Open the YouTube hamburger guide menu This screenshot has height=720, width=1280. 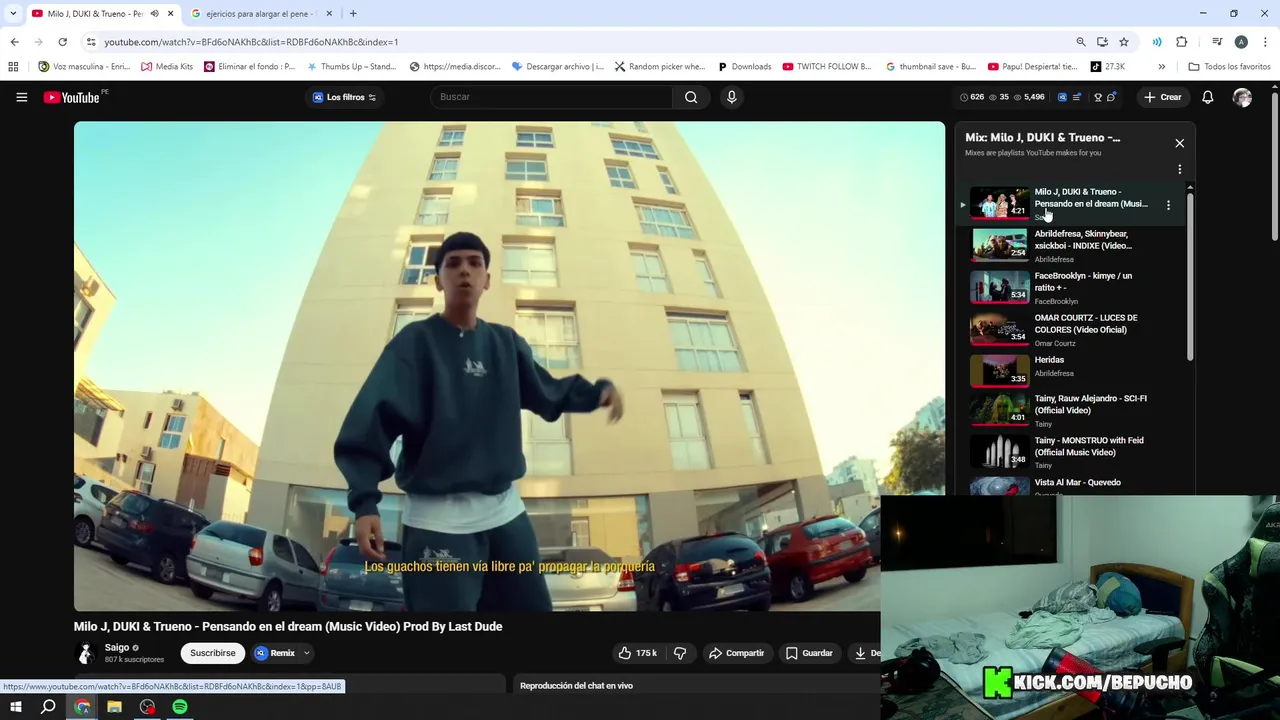pyautogui.click(x=21, y=97)
